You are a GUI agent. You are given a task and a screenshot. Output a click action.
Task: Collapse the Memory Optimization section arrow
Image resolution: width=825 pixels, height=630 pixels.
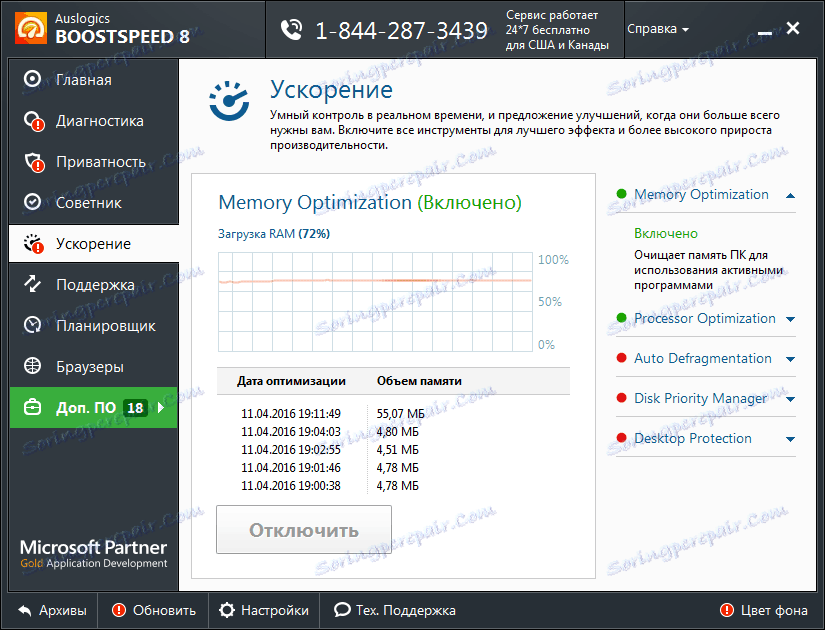790,195
